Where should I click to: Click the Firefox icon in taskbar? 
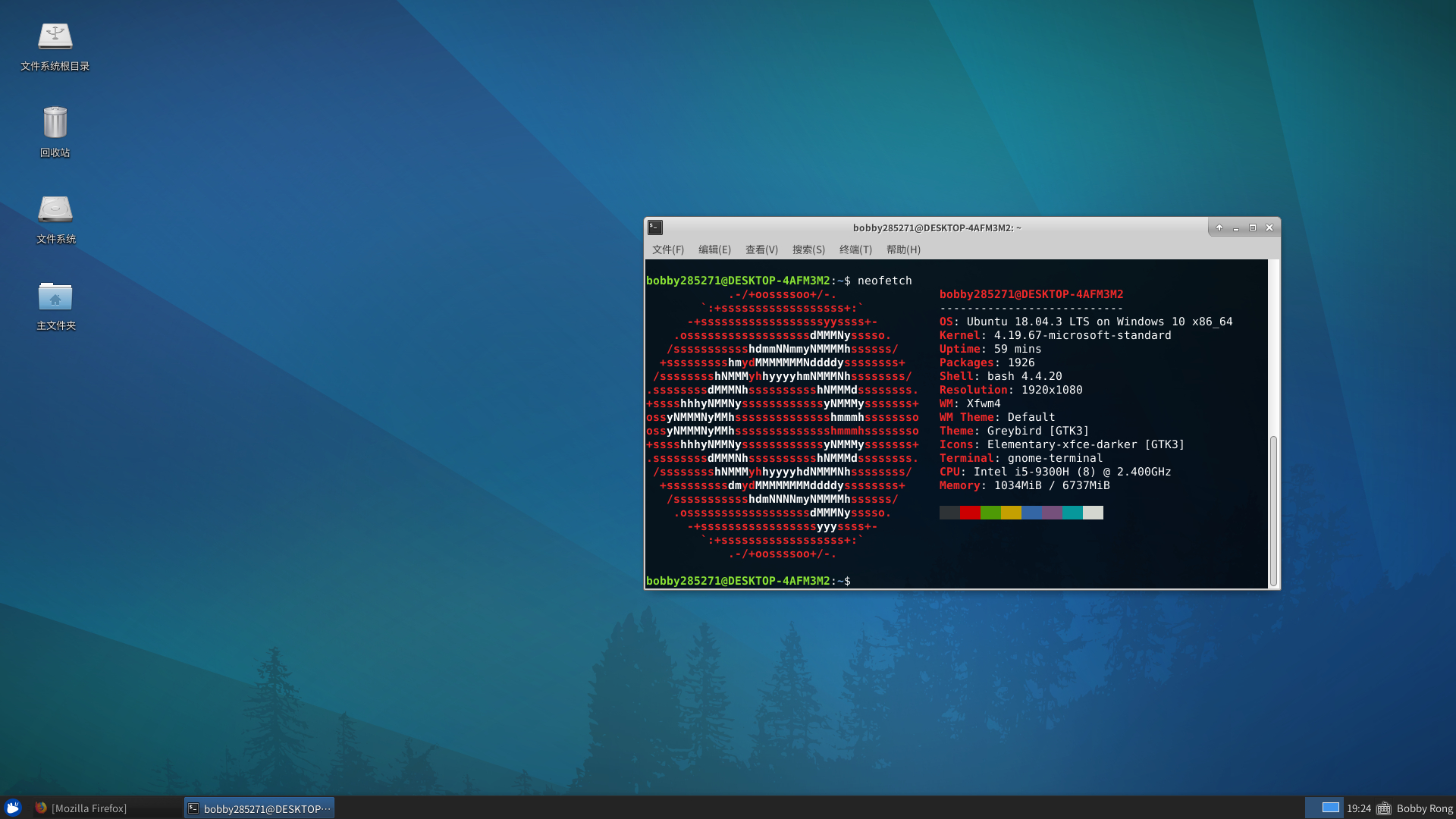coord(41,808)
